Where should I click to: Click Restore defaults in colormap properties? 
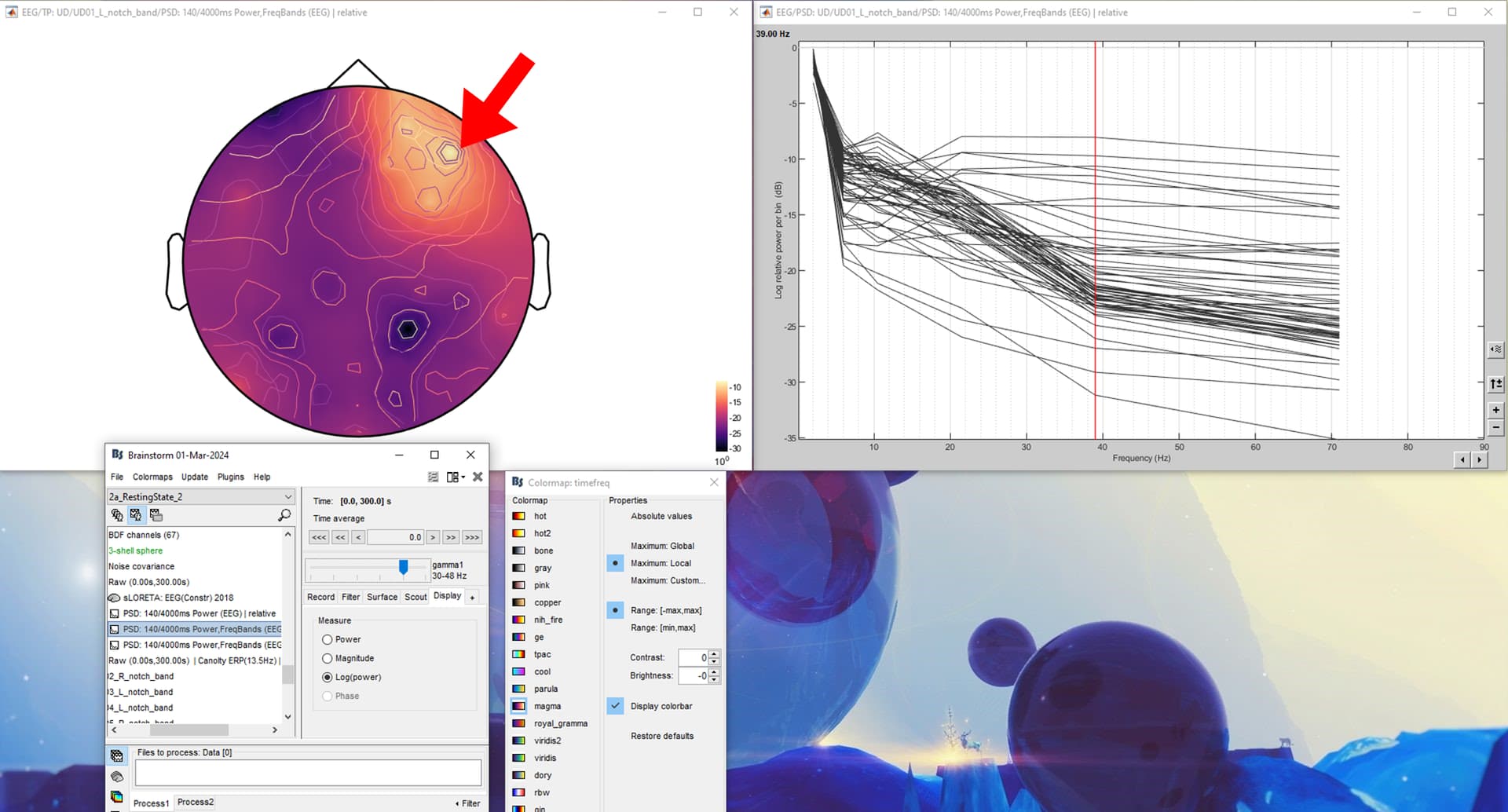[x=662, y=736]
